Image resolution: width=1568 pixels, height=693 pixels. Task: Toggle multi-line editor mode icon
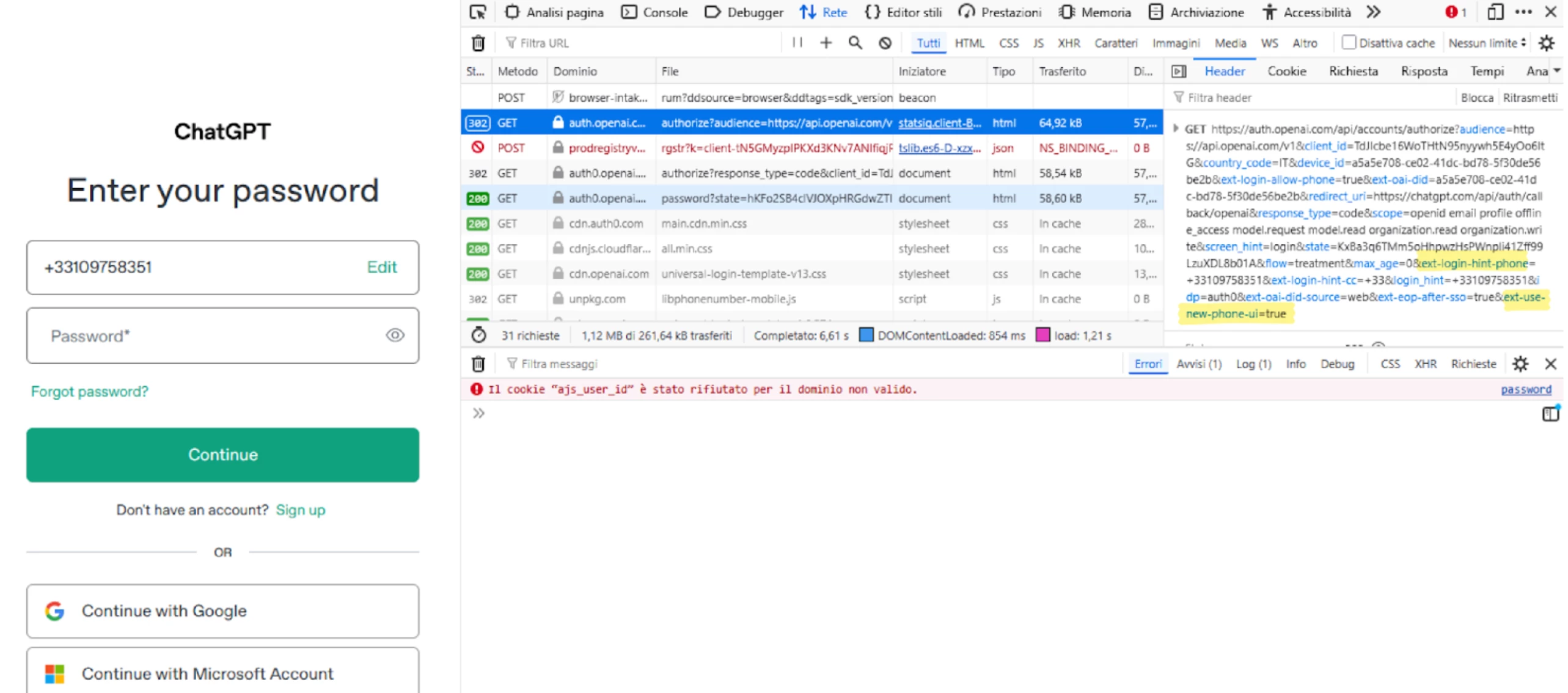pyautogui.click(x=1550, y=414)
